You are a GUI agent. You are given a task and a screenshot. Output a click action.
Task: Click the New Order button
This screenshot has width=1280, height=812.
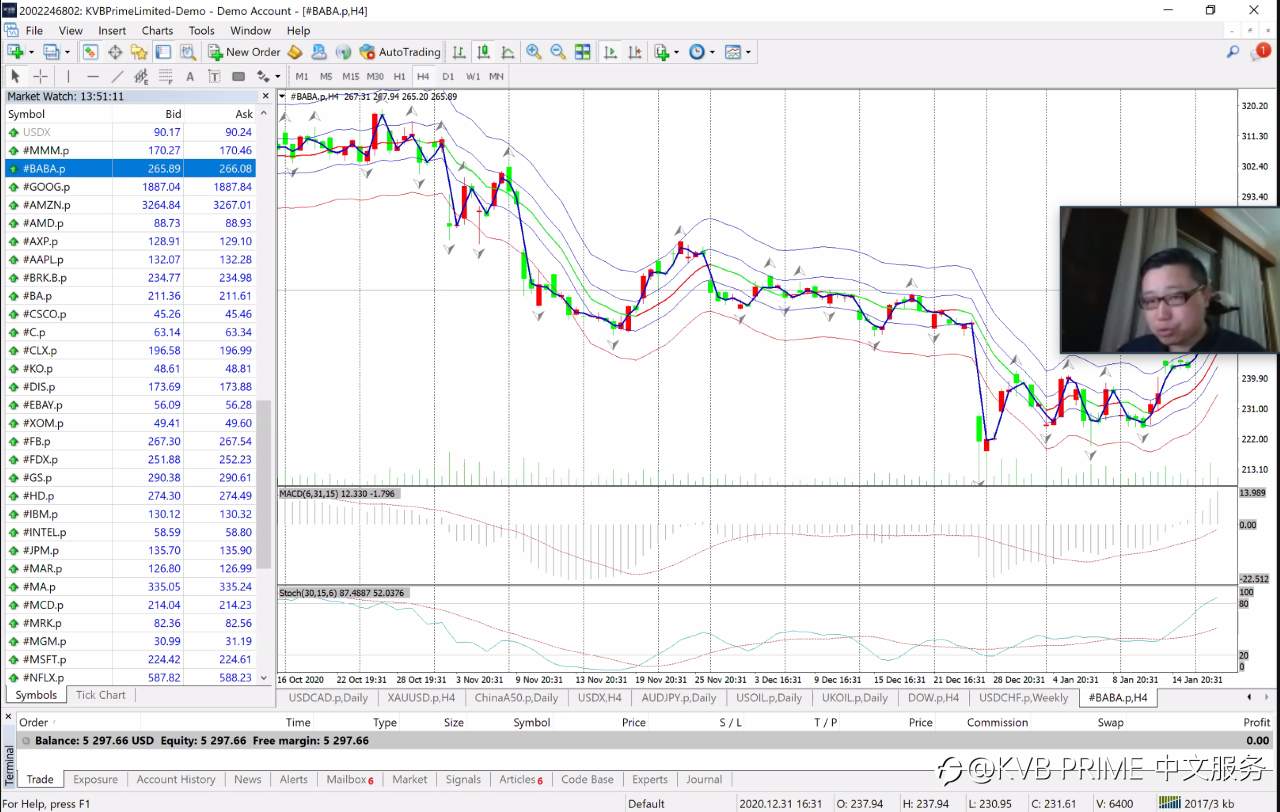(244, 51)
